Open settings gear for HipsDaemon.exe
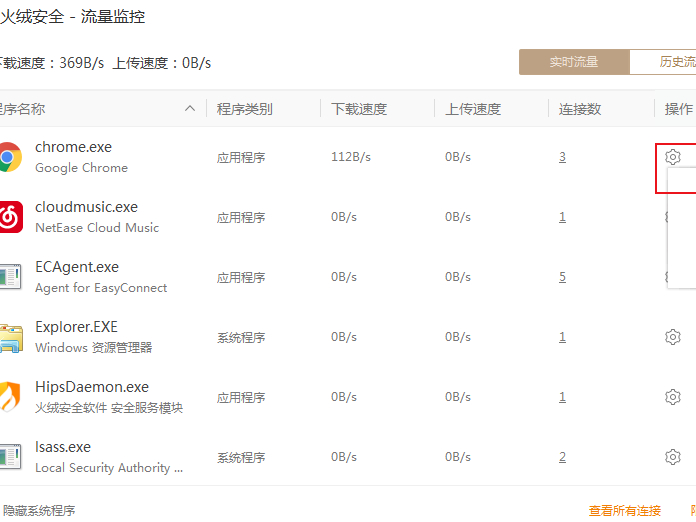The width and height of the screenshot is (696, 522). pos(672,397)
